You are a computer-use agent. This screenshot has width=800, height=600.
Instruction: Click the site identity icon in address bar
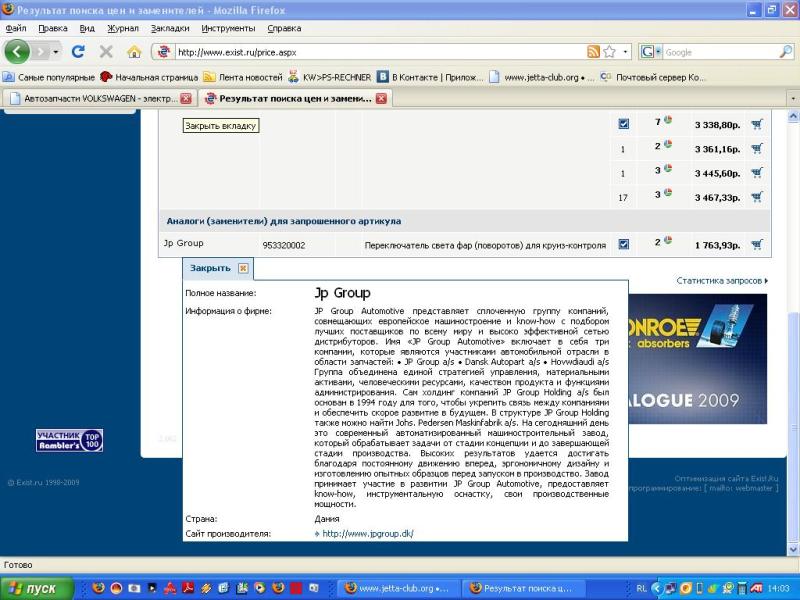point(163,52)
